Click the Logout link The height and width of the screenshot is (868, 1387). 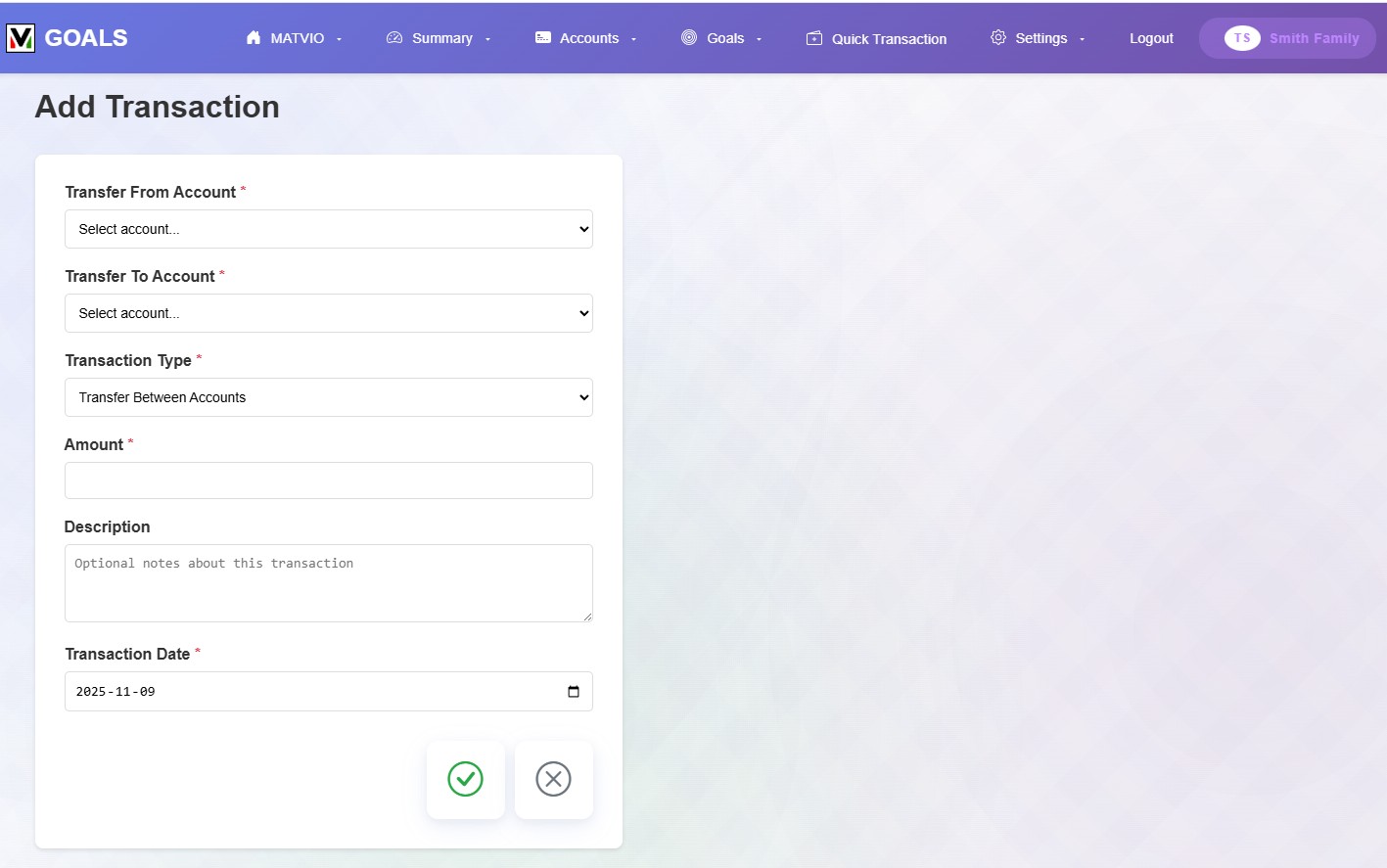click(1151, 38)
